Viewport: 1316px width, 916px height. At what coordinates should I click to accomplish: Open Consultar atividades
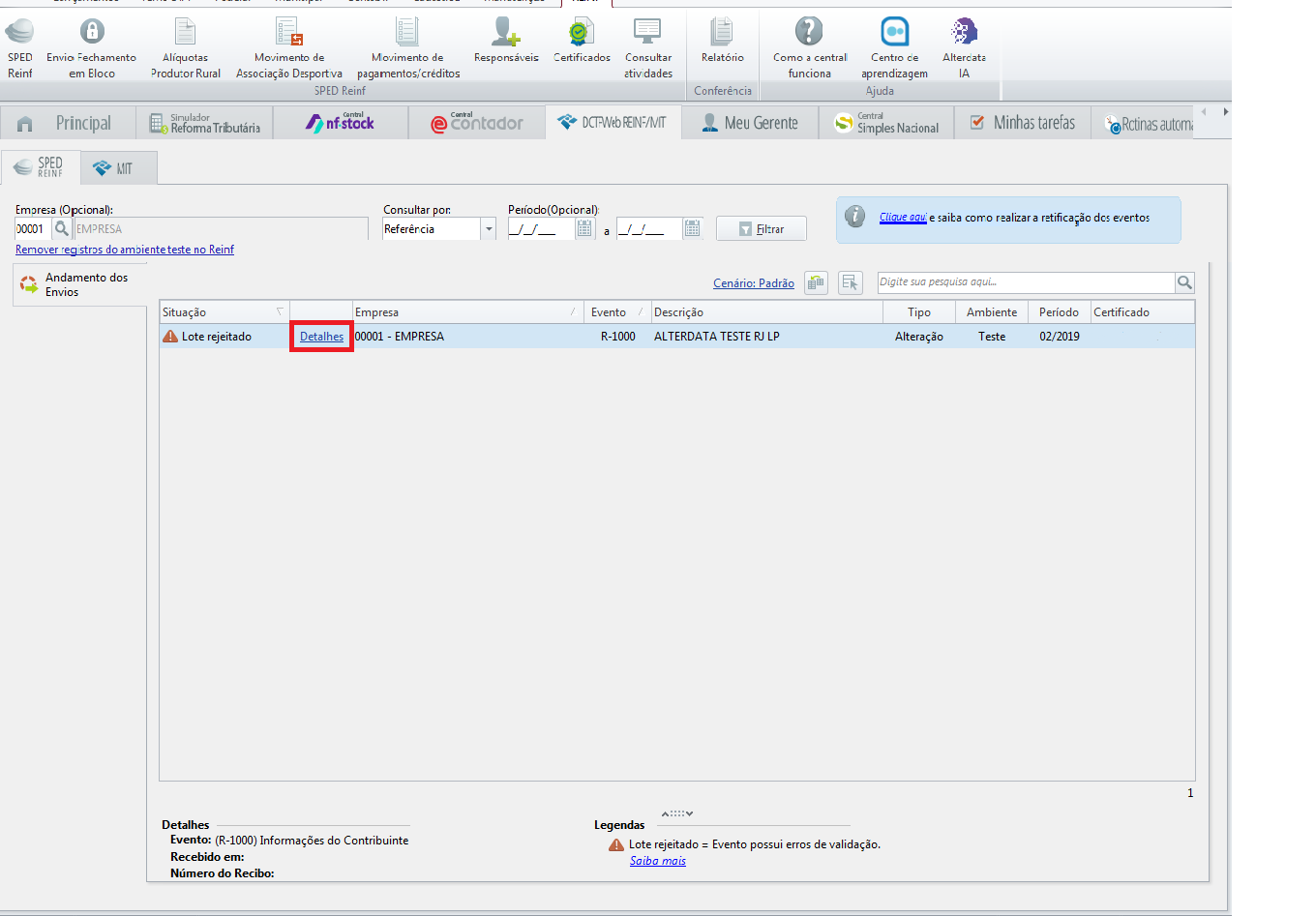(648, 48)
